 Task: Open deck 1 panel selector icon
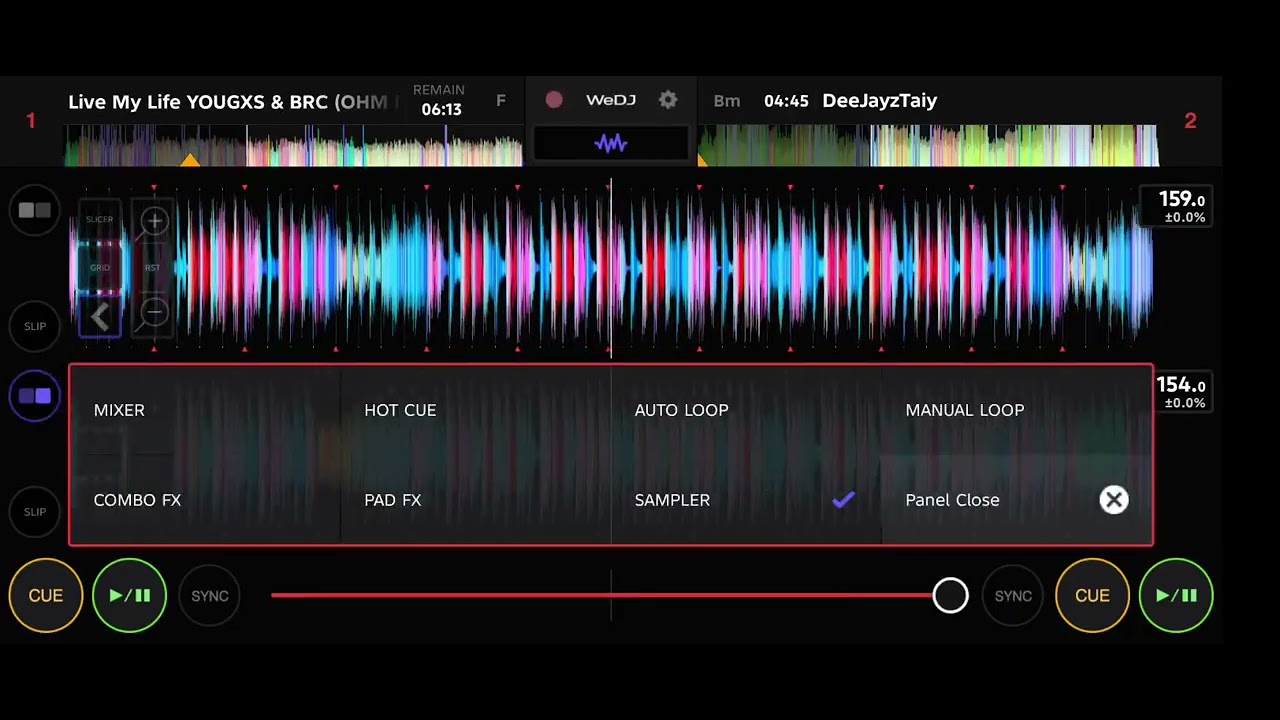coord(35,211)
